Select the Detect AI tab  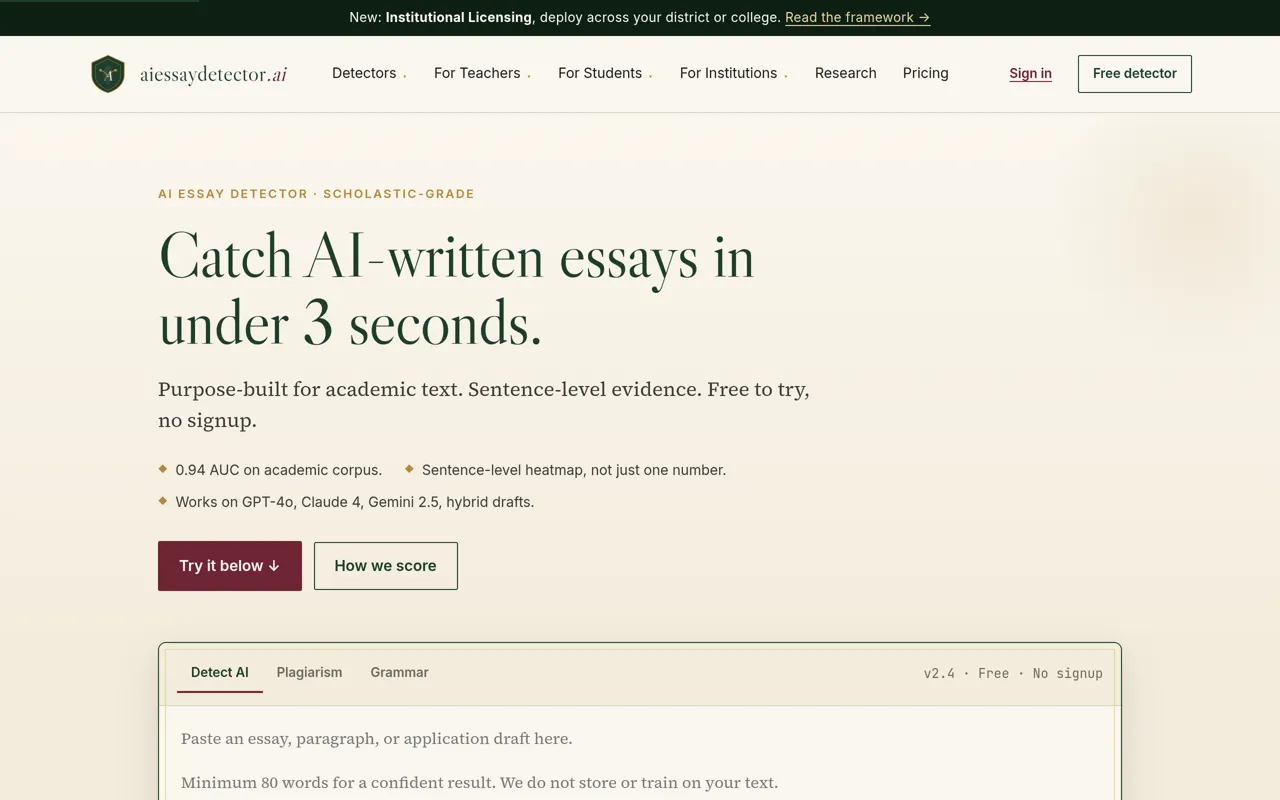pyautogui.click(x=220, y=673)
